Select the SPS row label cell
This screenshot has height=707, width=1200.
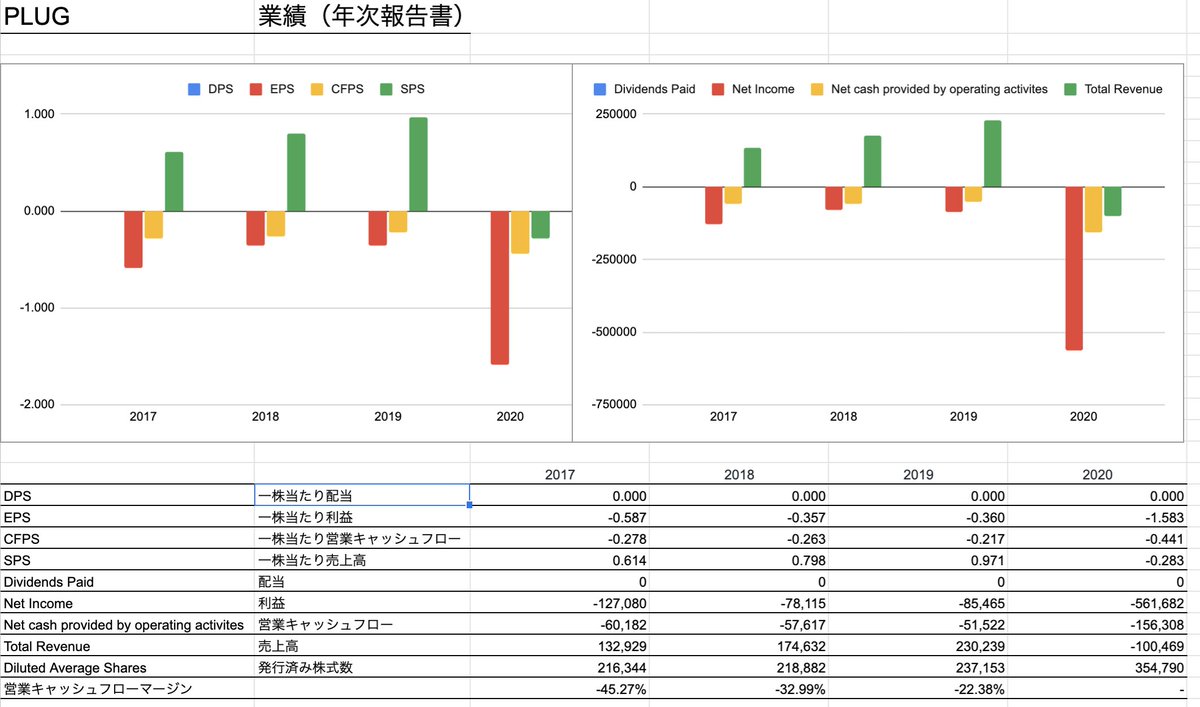pyautogui.click(x=127, y=560)
